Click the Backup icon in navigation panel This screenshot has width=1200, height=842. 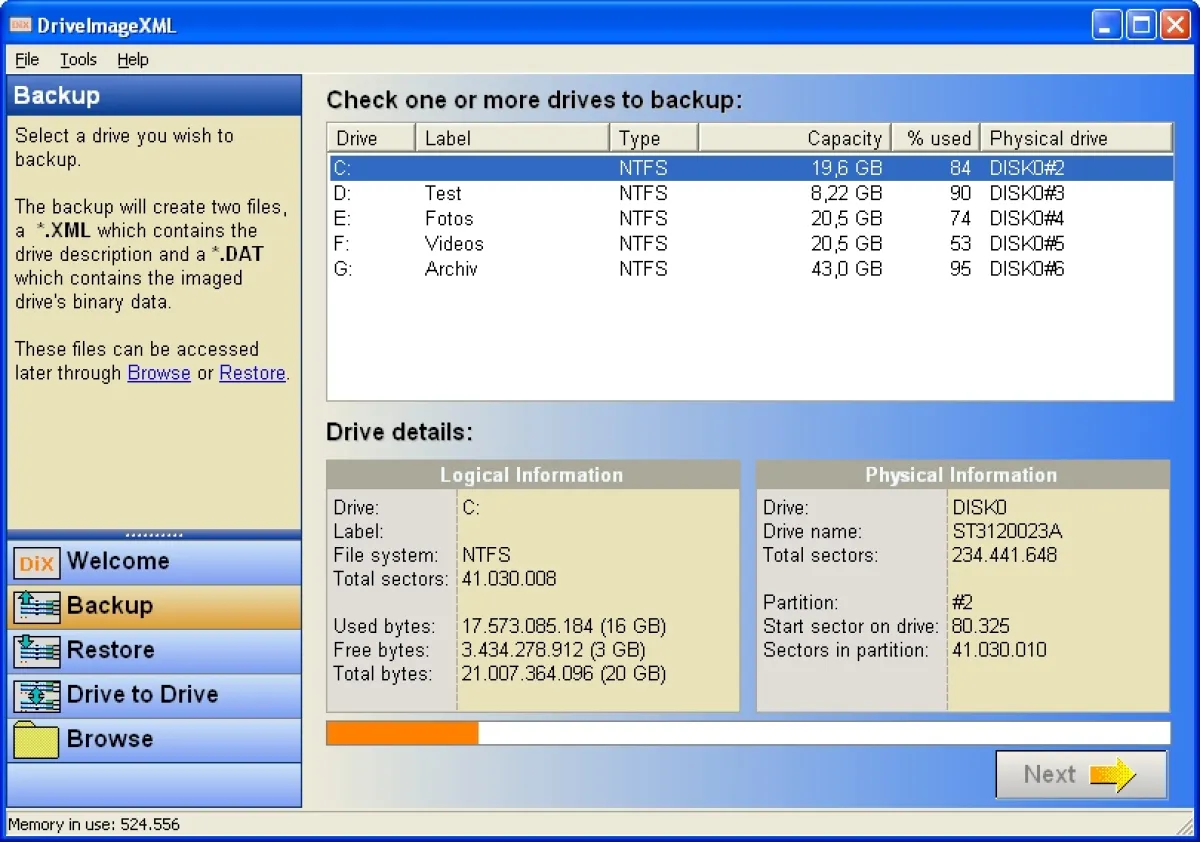pos(37,607)
